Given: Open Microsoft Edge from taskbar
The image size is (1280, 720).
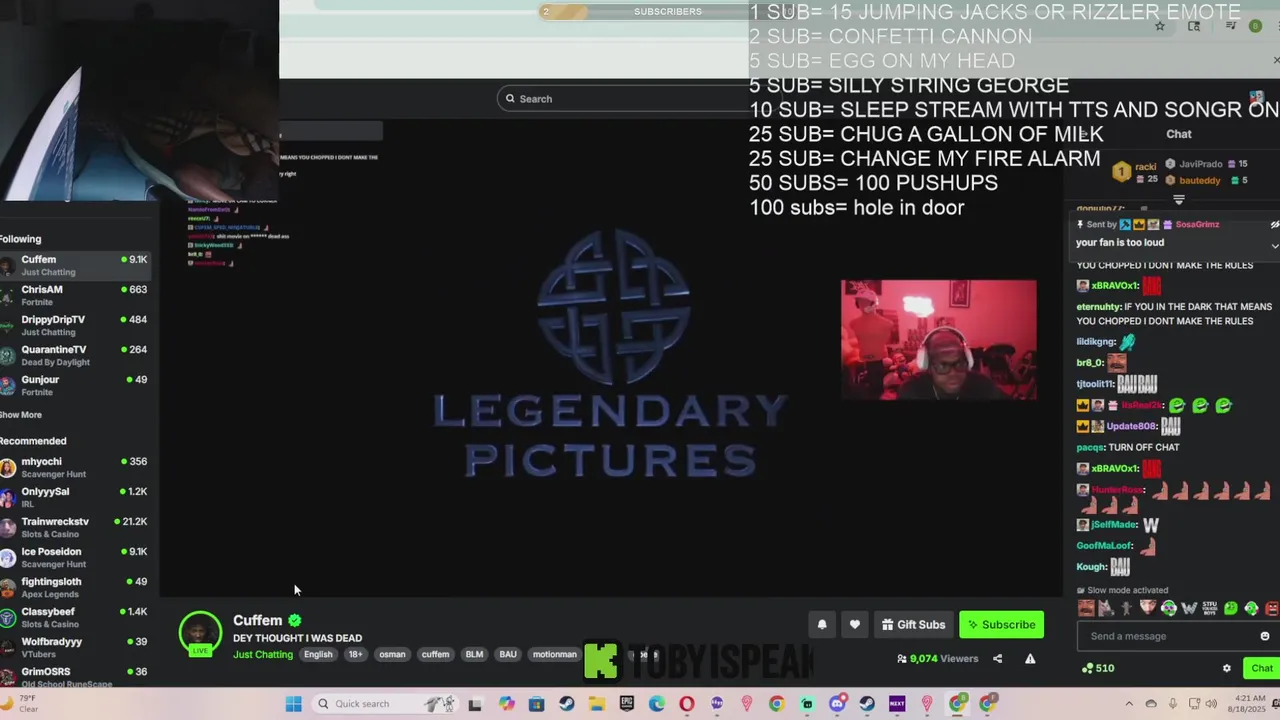Looking at the screenshot, I should click(x=657, y=704).
